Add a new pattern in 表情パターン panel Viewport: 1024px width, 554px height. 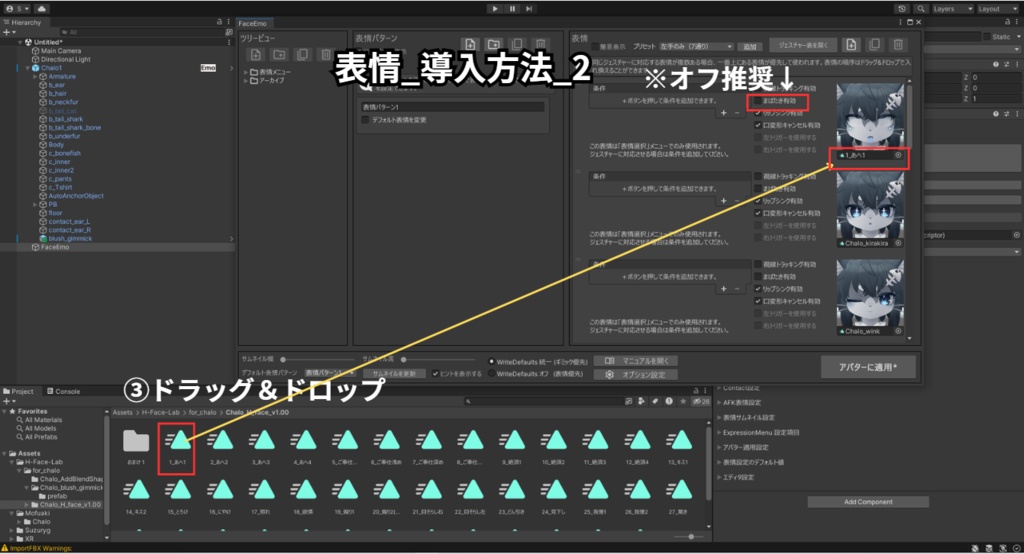point(470,44)
